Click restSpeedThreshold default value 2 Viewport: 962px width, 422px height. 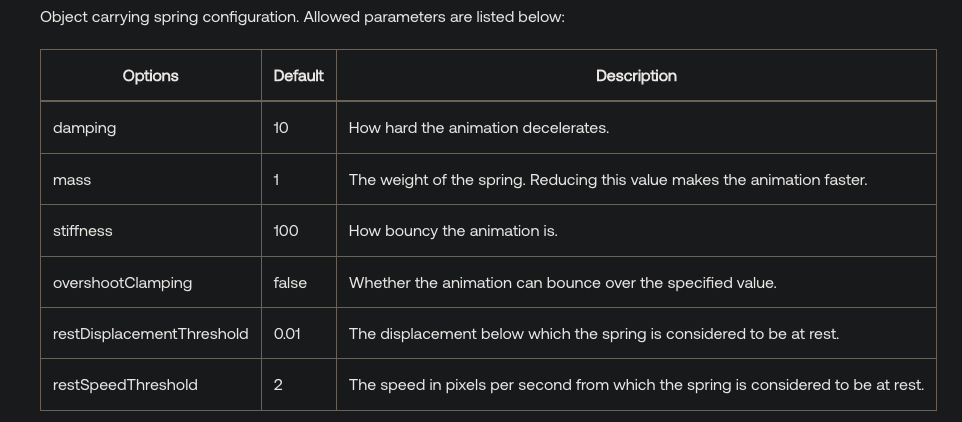(278, 385)
